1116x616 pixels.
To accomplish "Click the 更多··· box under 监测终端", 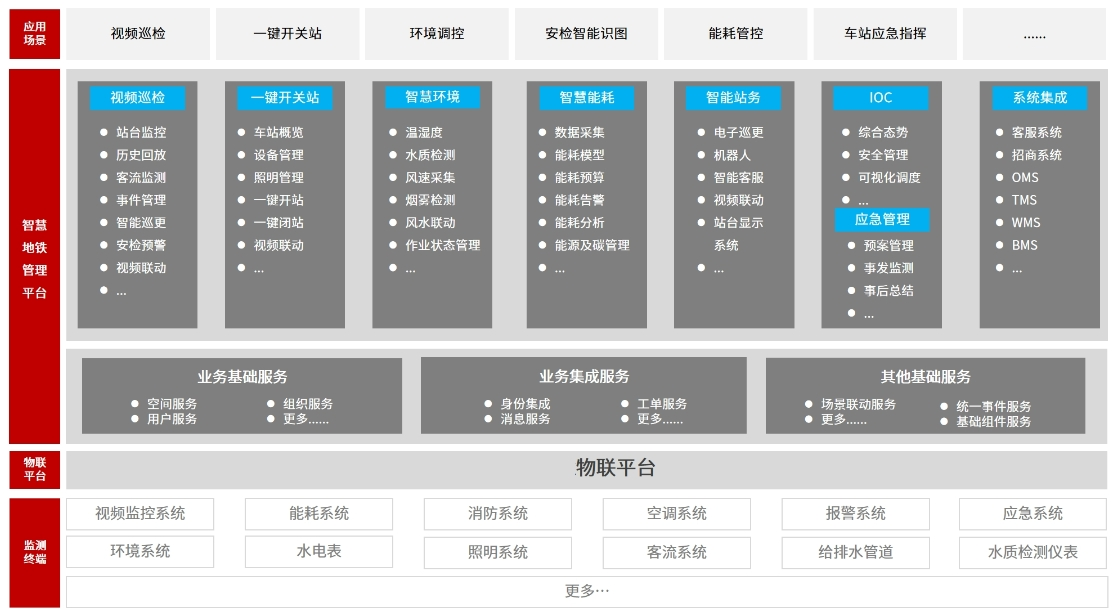I will click(x=586, y=591).
